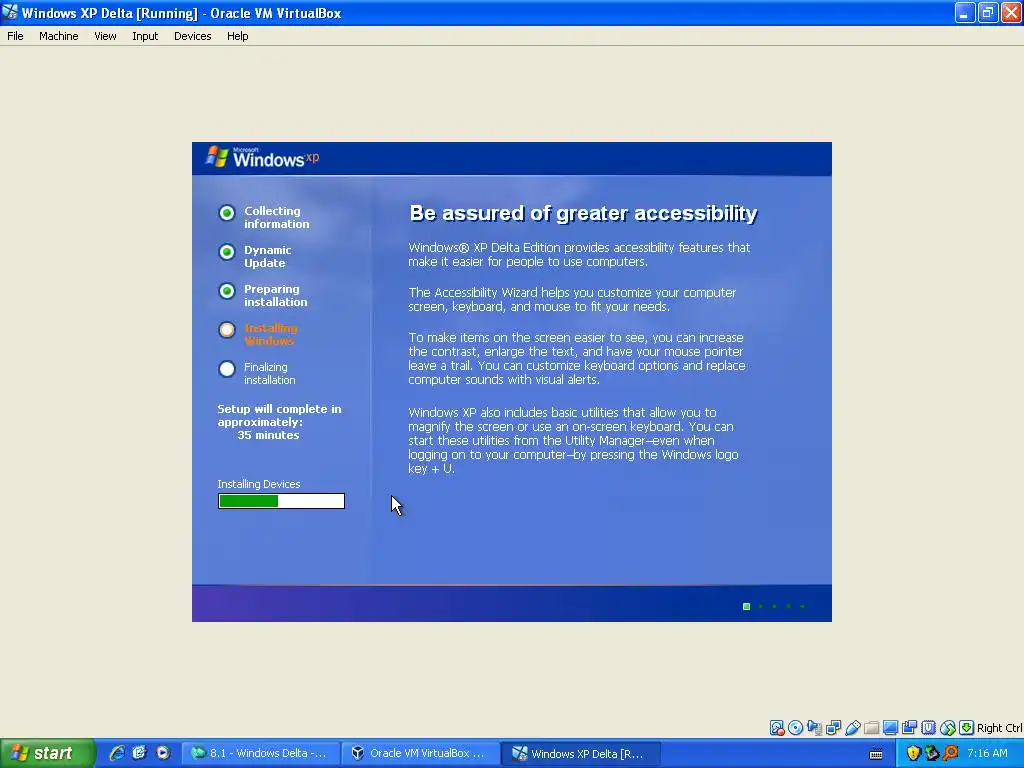Open the View menu
The image size is (1024, 768).
pos(105,36)
